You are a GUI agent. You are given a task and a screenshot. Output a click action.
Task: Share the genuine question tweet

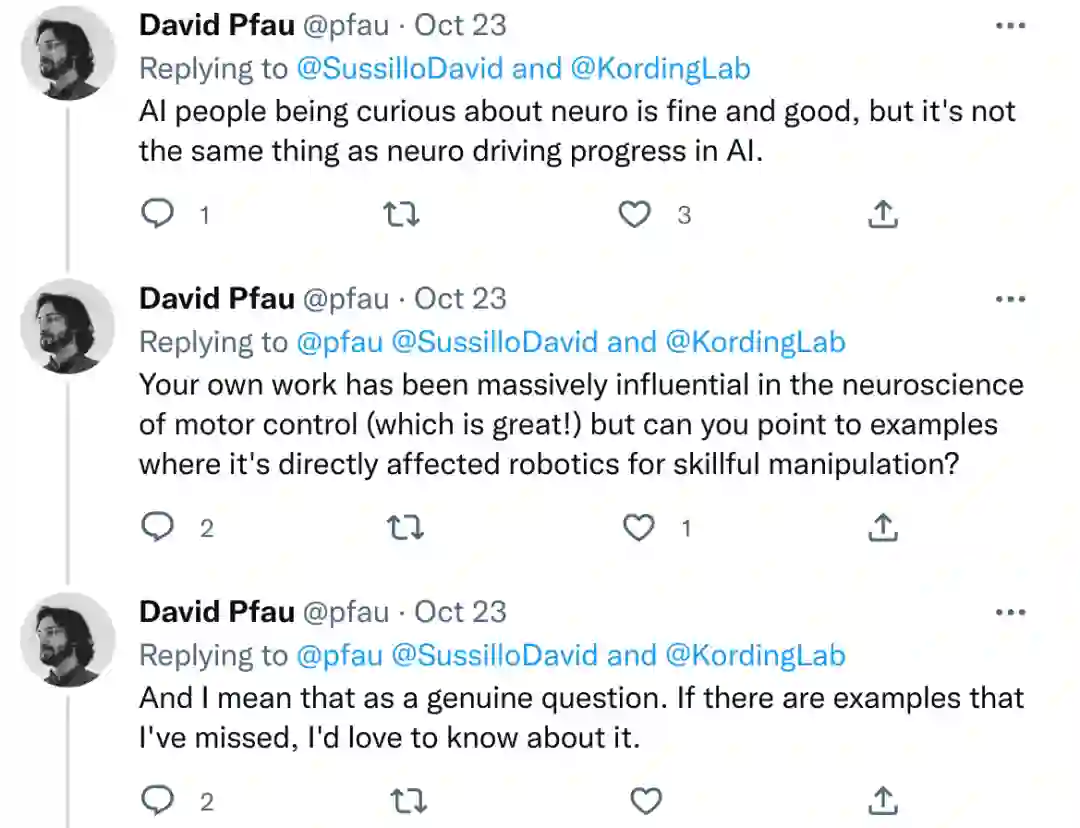pyautogui.click(x=882, y=800)
